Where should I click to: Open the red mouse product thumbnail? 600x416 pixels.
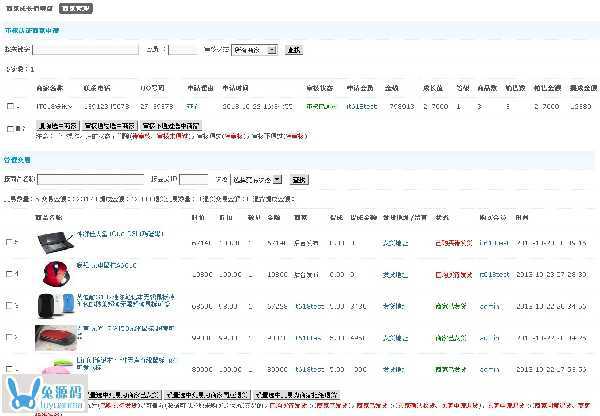(x=56, y=274)
